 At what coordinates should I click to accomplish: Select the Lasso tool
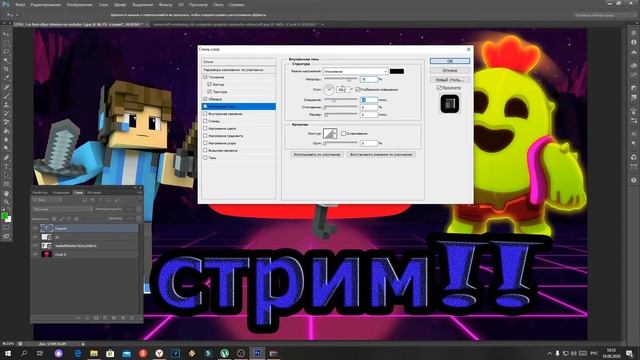(6, 52)
